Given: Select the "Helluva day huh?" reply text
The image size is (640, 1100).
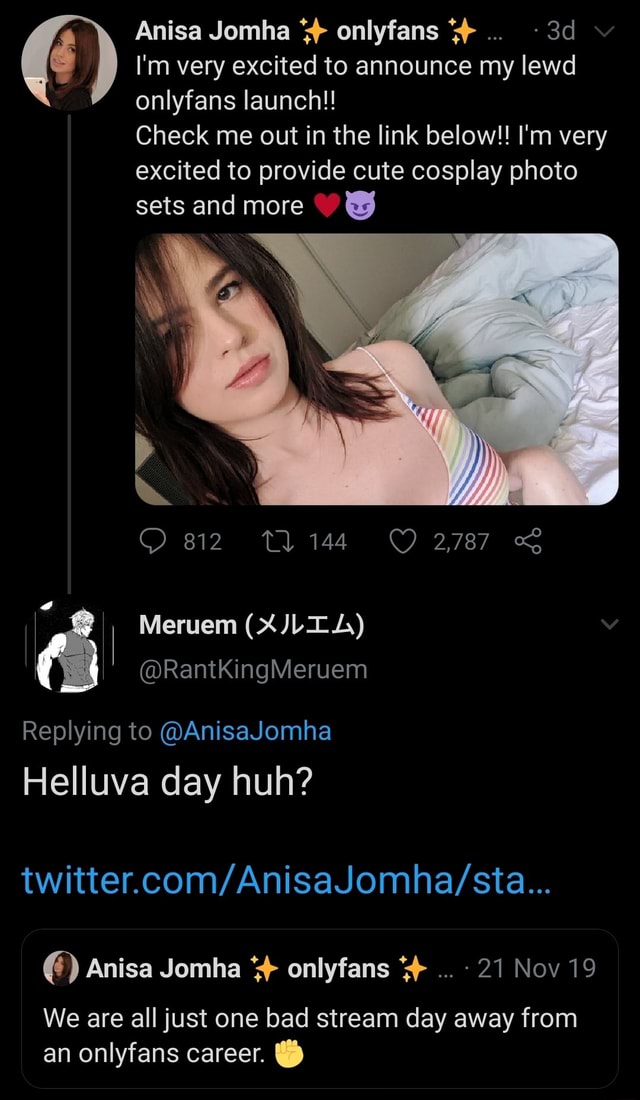Looking at the screenshot, I should point(168,782).
